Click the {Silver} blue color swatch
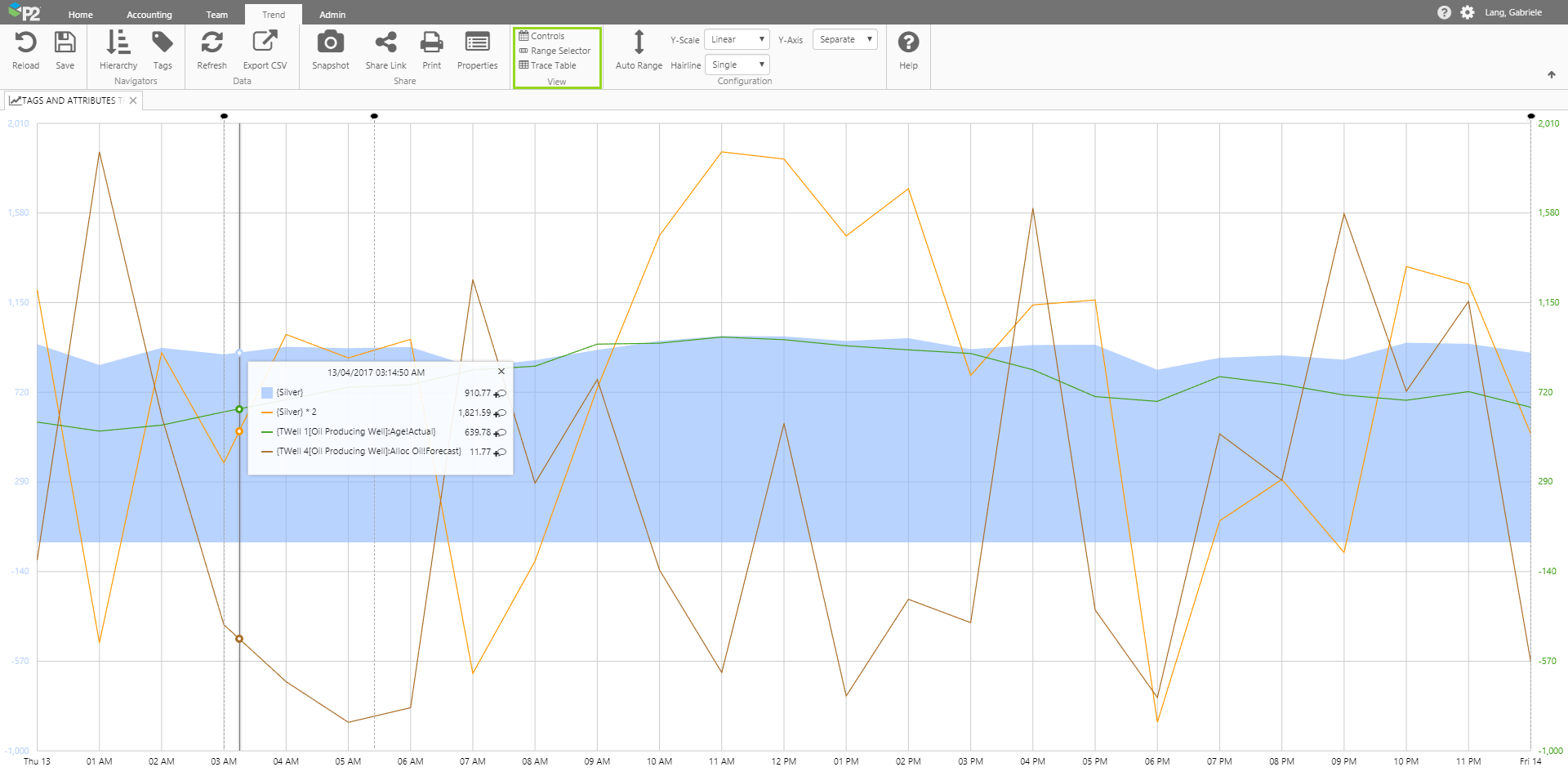The width and height of the screenshot is (1568, 776). pyautogui.click(x=267, y=393)
